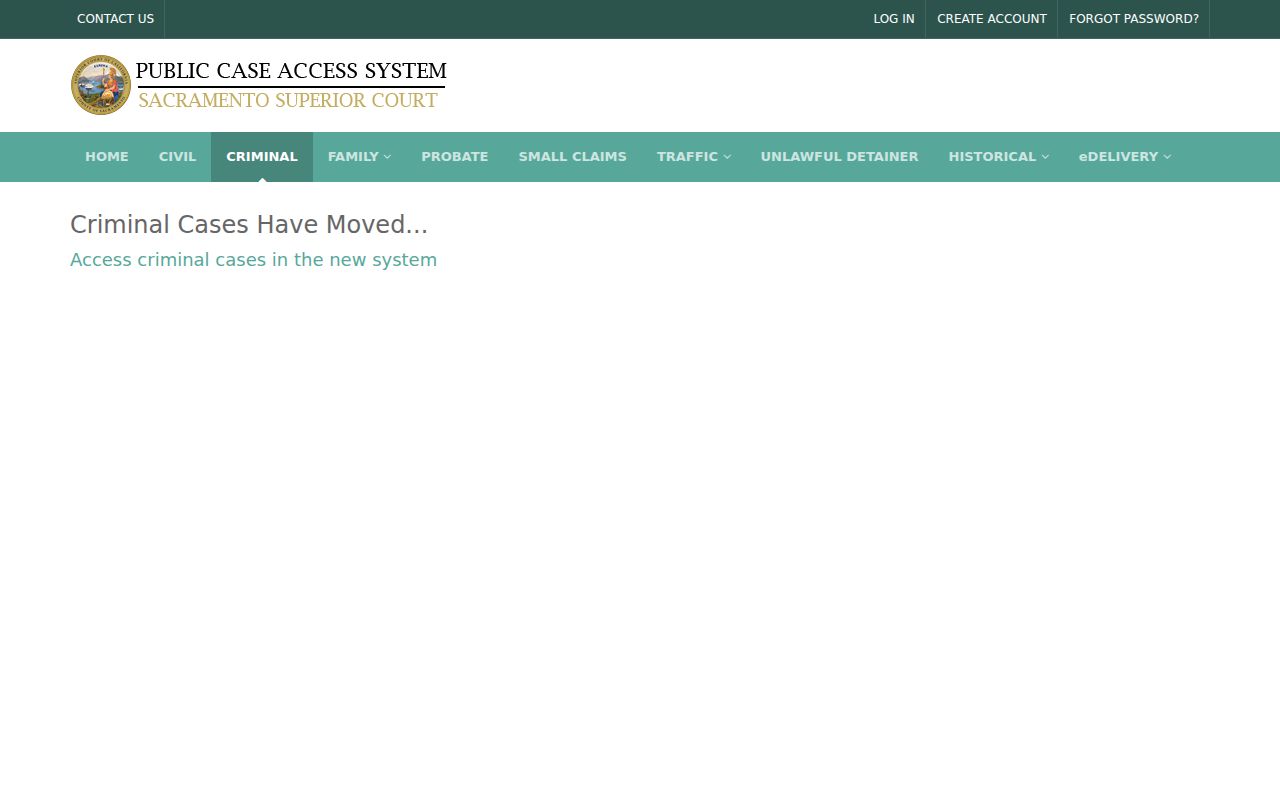Access criminal cases in the new system

254,260
